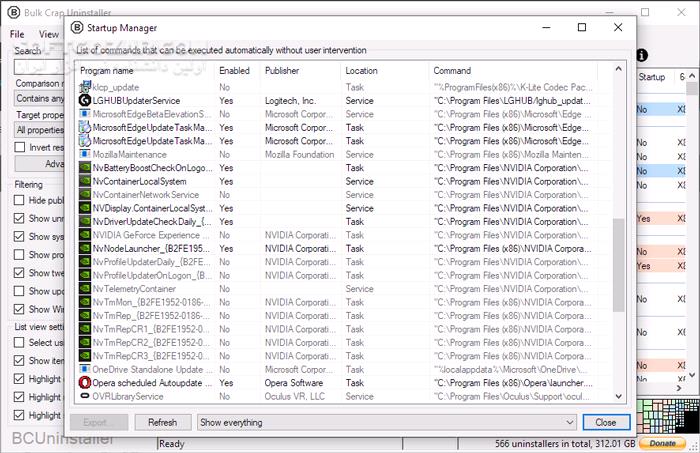This screenshot has height=453, width=700.
Task: Sort by Enabled column header
Action: coord(234,71)
